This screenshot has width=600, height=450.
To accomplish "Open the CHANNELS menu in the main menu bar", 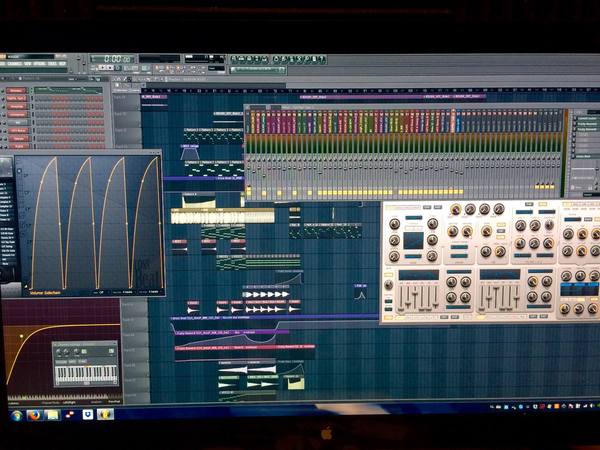I will coord(15,64).
